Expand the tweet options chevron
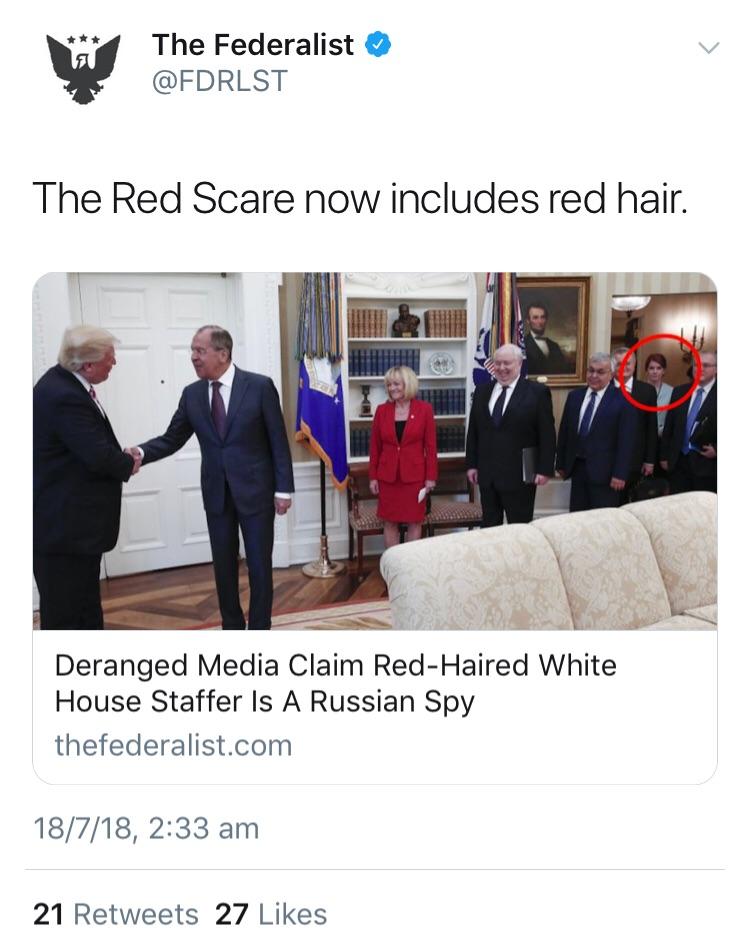Viewport: 750px width, 950px height. (x=708, y=48)
